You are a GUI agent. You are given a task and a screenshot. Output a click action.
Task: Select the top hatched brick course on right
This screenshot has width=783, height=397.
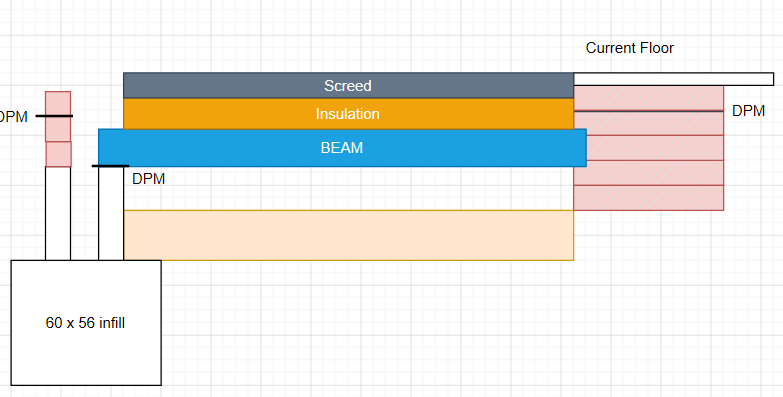point(649,98)
